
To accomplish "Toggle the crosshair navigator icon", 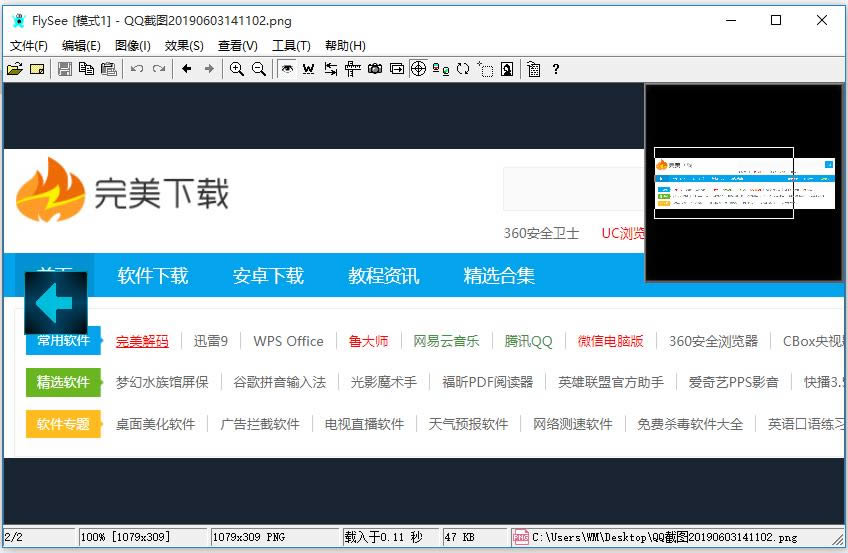I will tap(419, 69).
